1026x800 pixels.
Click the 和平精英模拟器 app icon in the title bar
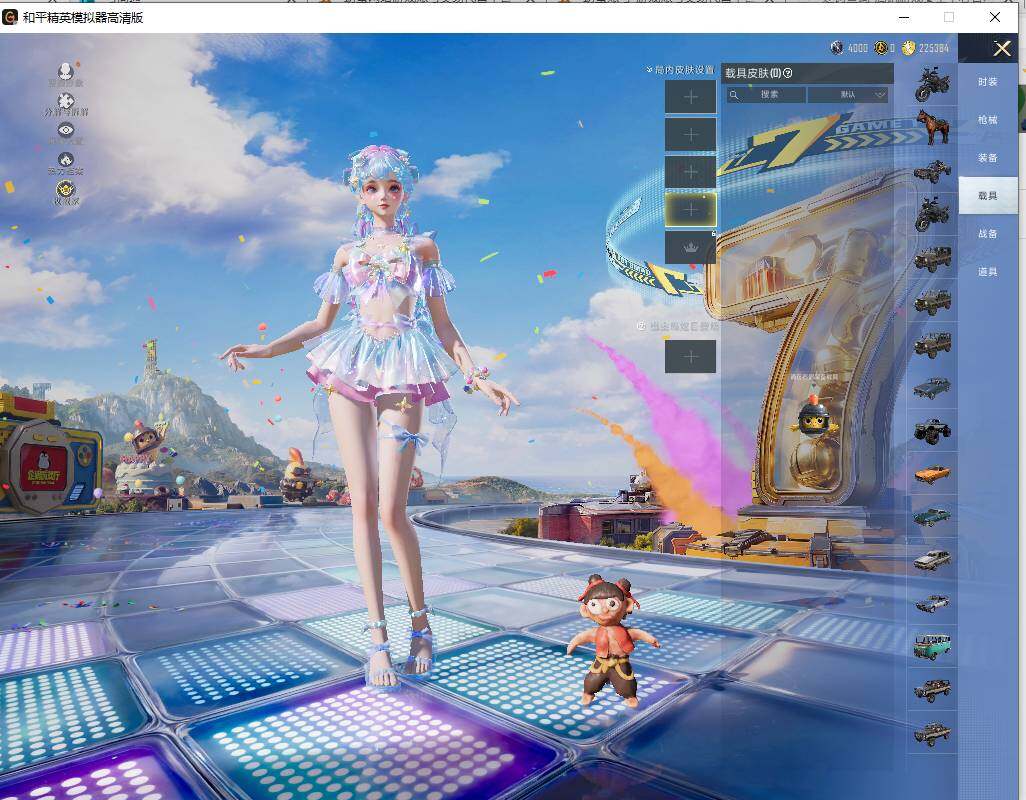tap(10, 17)
